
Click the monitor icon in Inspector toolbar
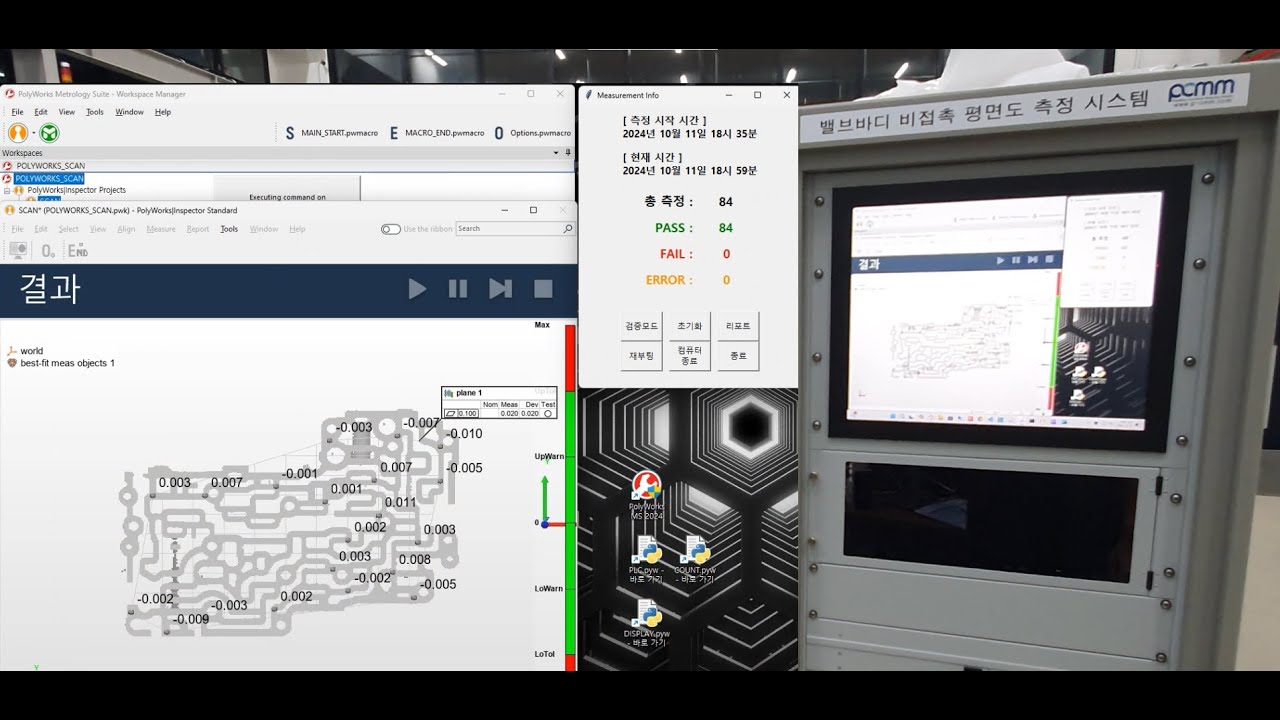18,251
